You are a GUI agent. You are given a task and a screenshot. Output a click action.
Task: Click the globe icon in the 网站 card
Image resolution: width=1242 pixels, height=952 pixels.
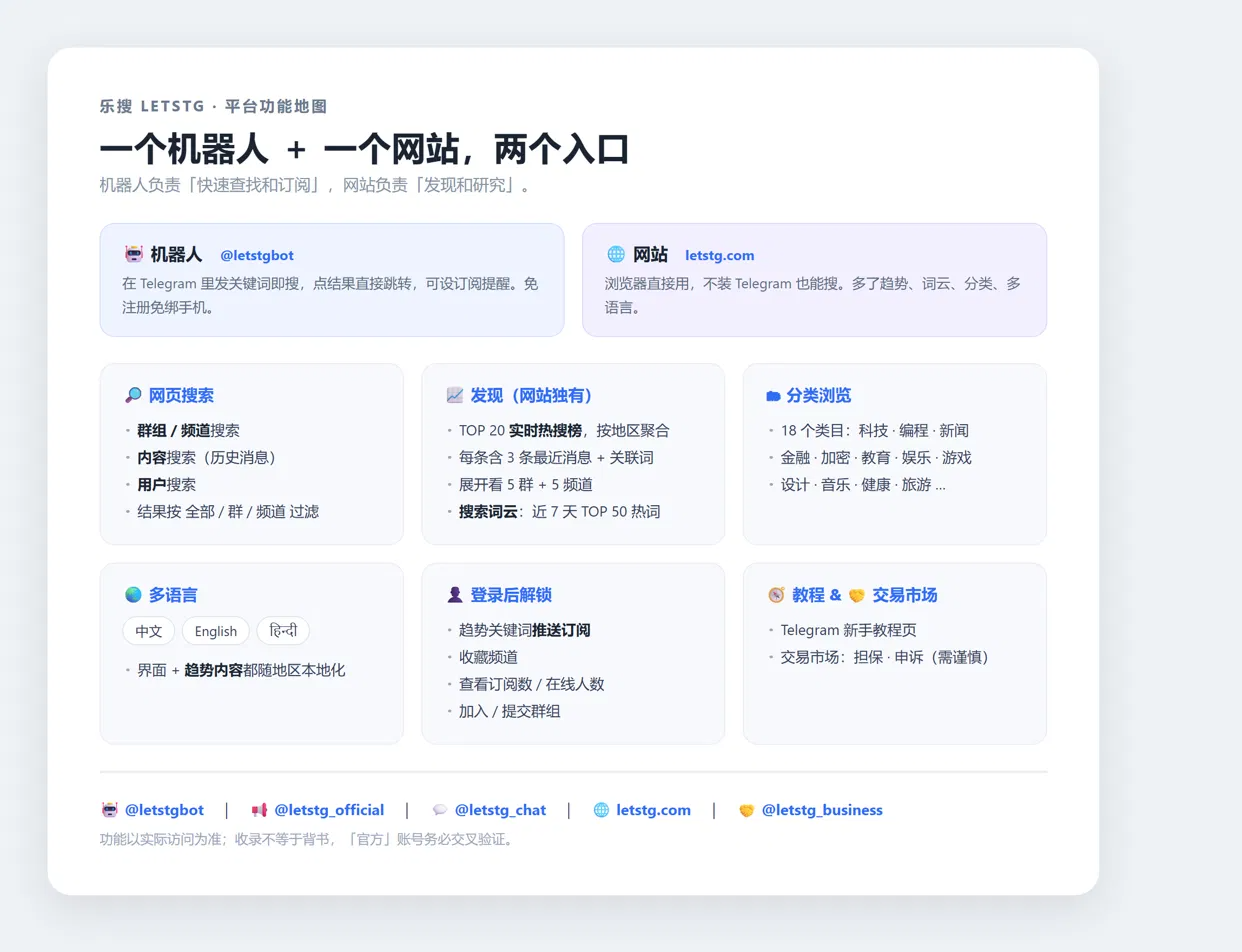point(616,254)
